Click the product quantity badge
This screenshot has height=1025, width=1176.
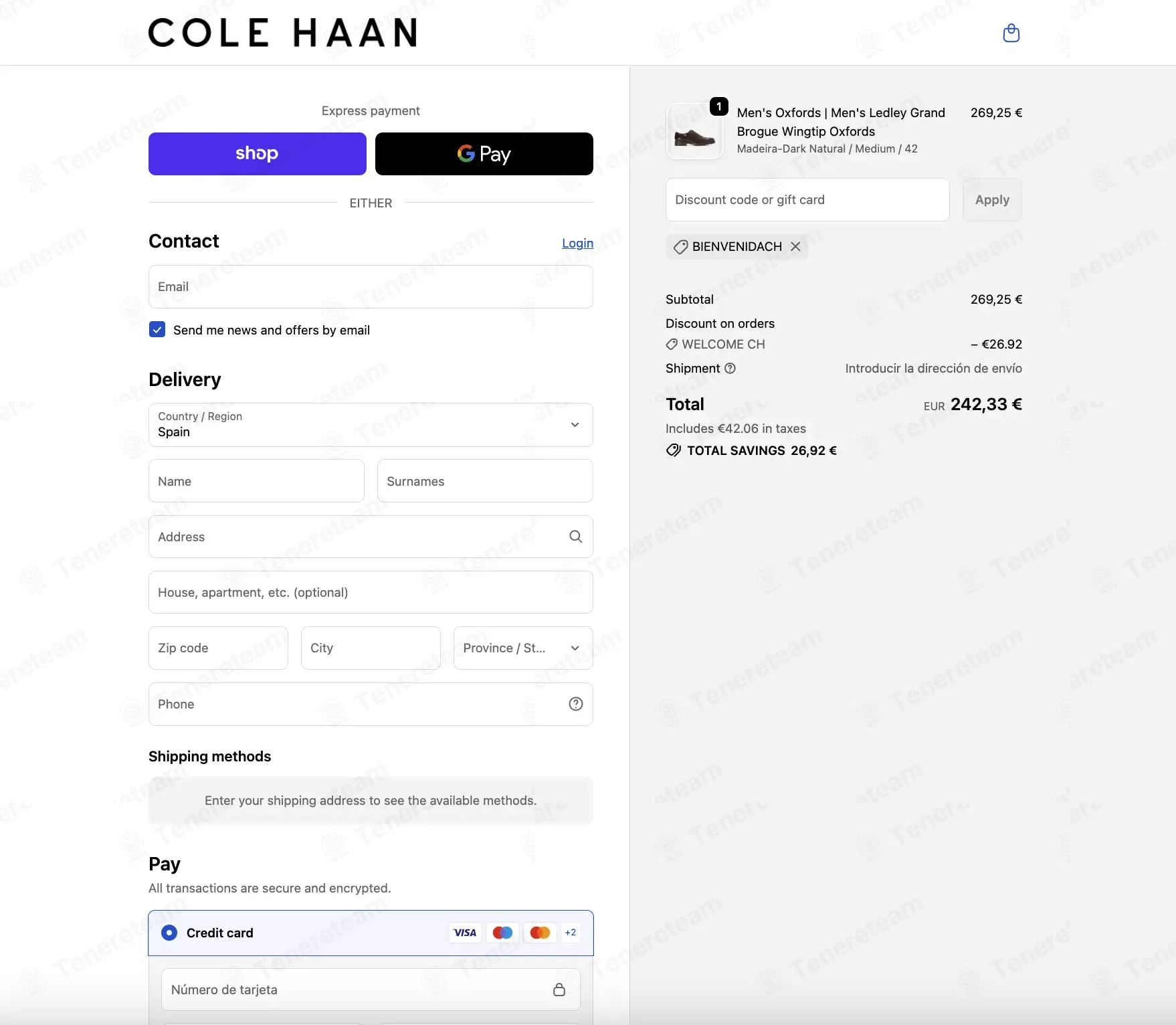(718, 106)
